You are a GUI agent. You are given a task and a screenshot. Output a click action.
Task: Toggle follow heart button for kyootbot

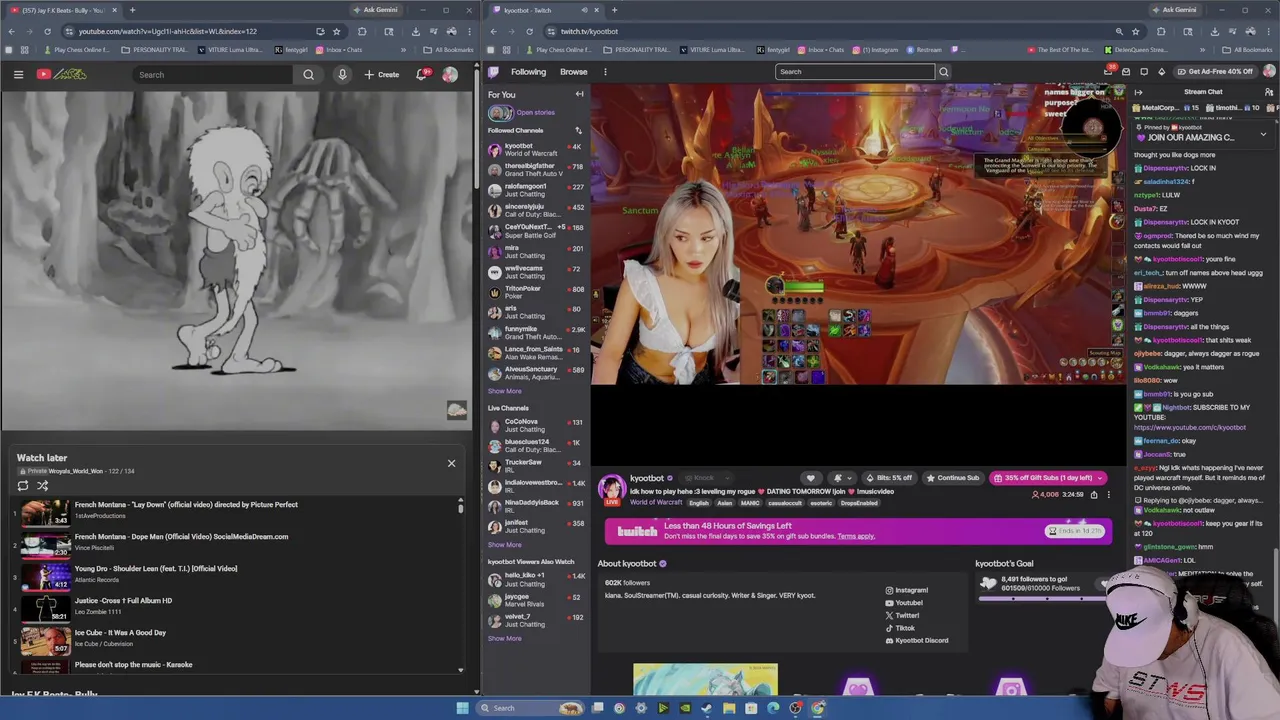click(811, 478)
